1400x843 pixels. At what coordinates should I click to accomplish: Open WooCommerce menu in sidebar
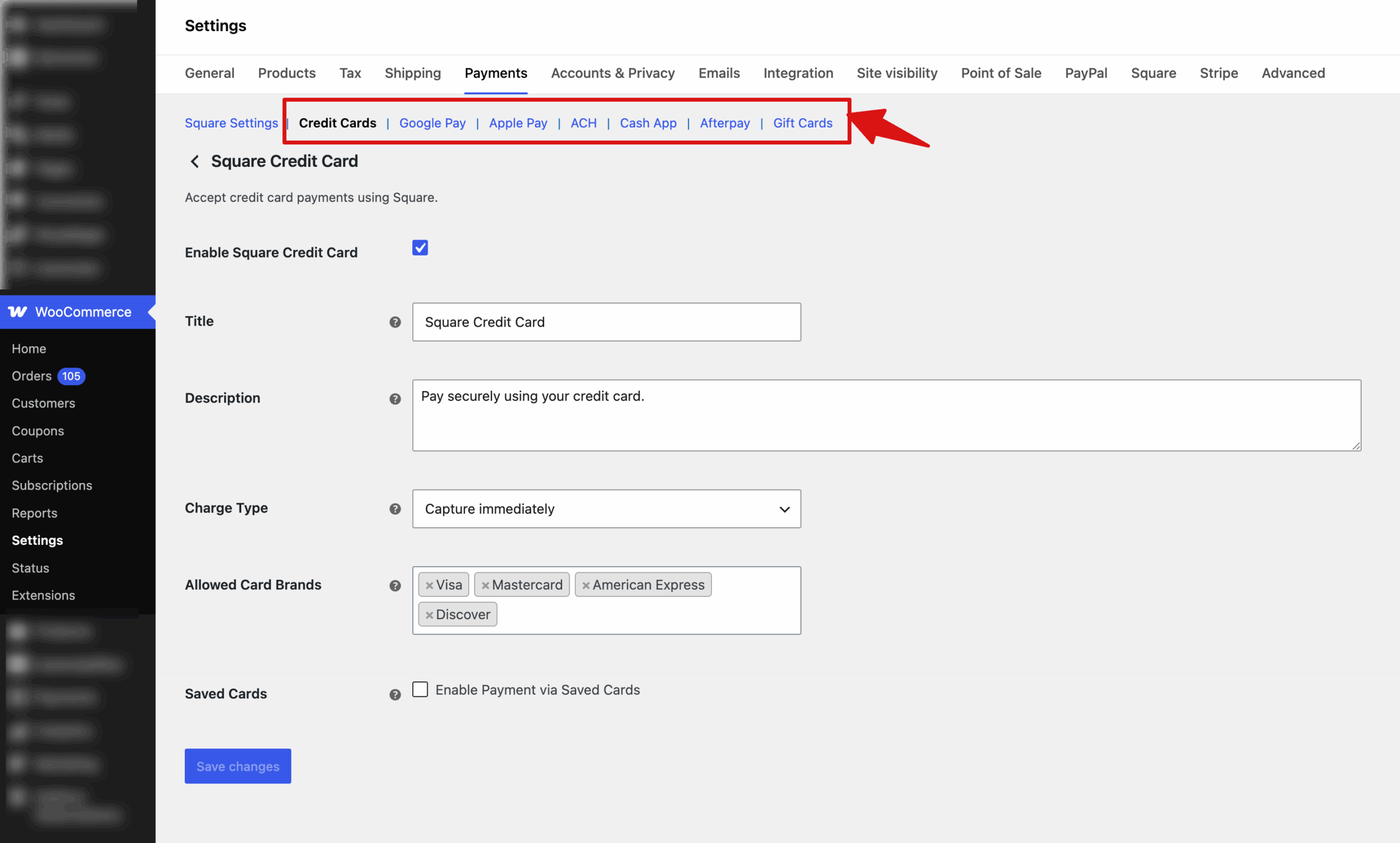[x=78, y=312]
